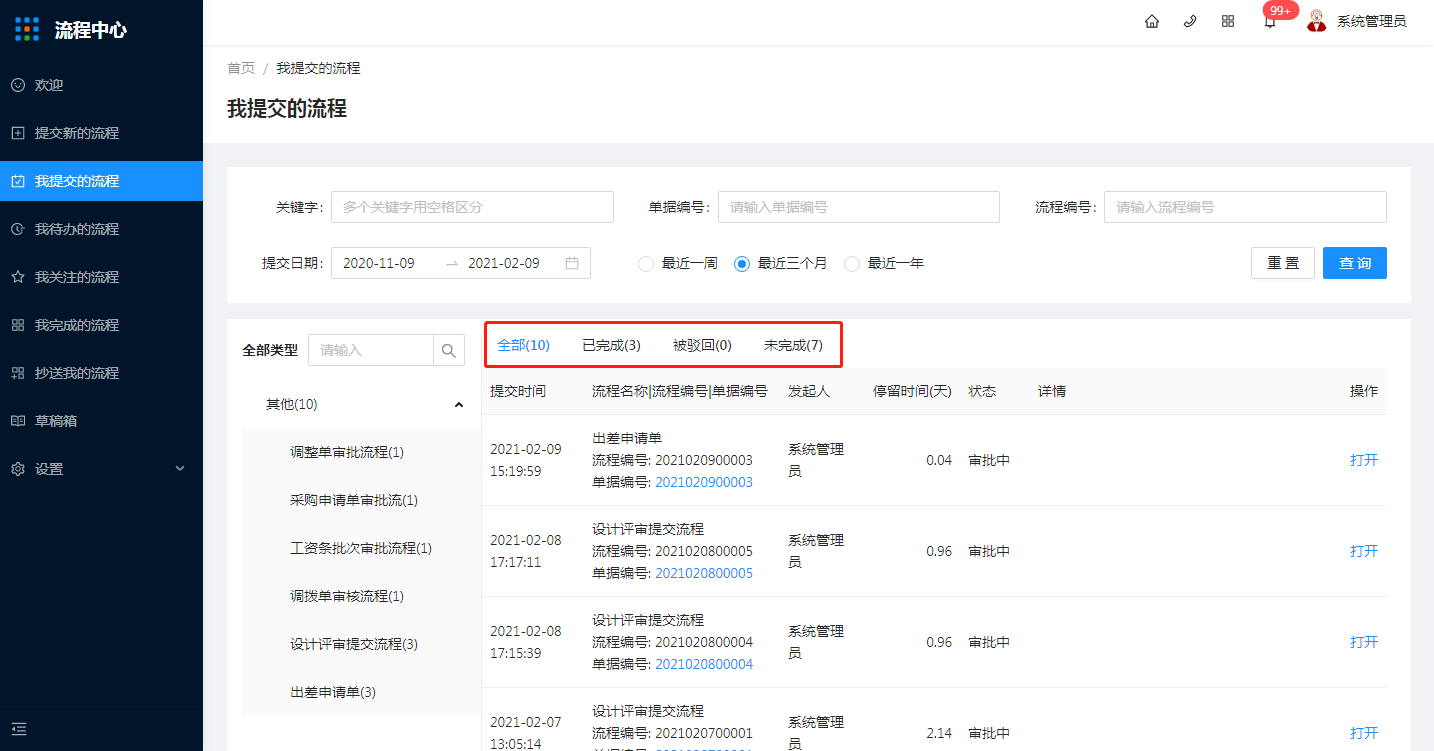
Task: Click the book icon beside 草稿箱
Action: click(18, 421)
